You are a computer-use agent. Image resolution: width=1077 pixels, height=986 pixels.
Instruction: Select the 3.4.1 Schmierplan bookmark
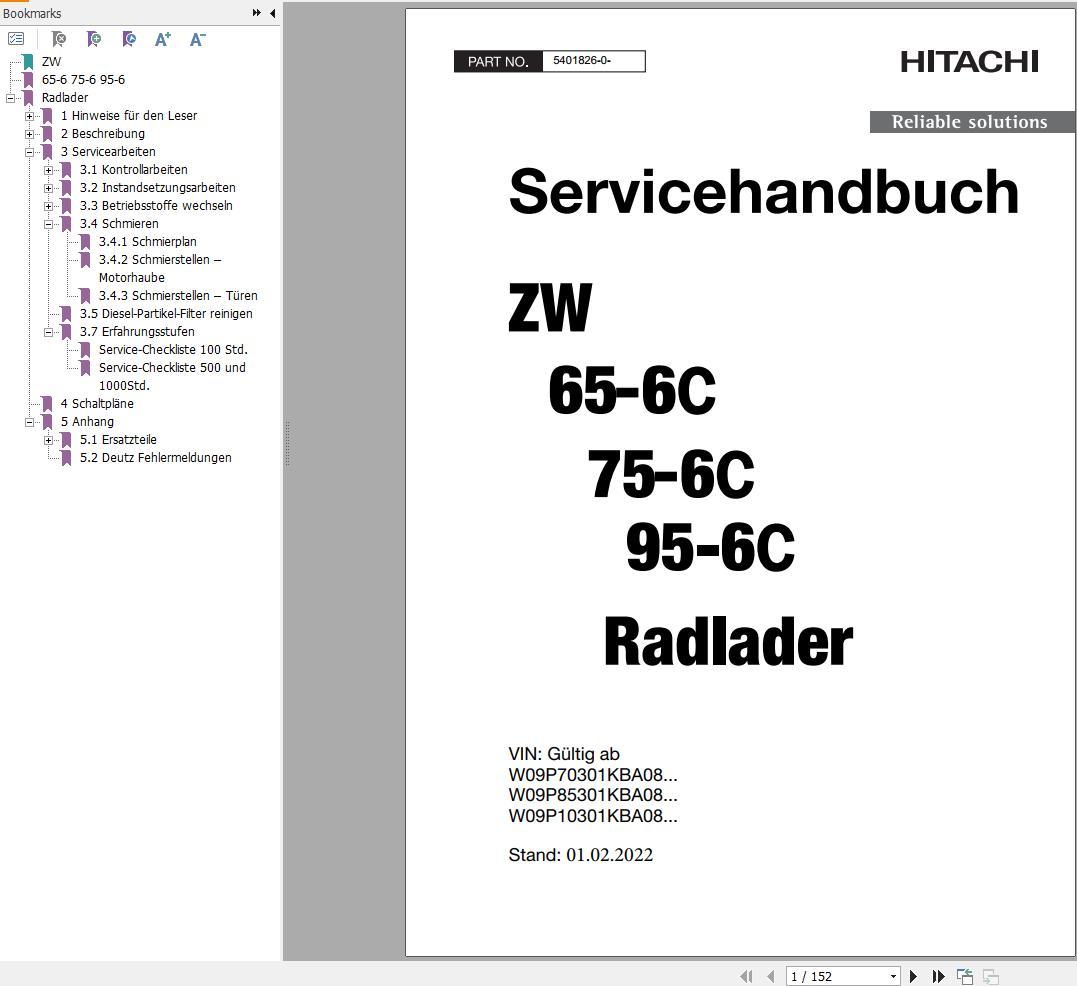(x=147, y=242)
